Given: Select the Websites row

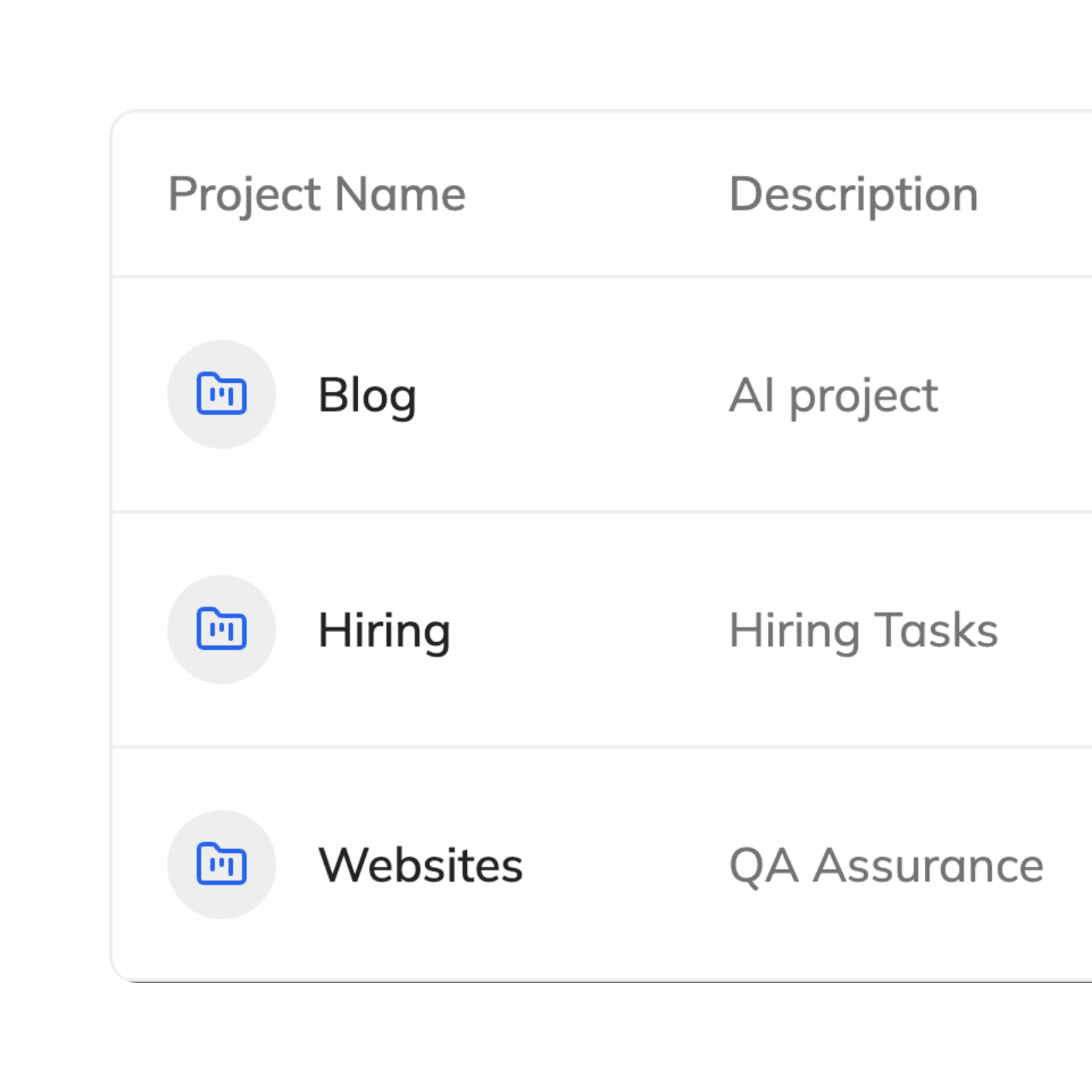Looking at the screenshot, I should 546,866.
